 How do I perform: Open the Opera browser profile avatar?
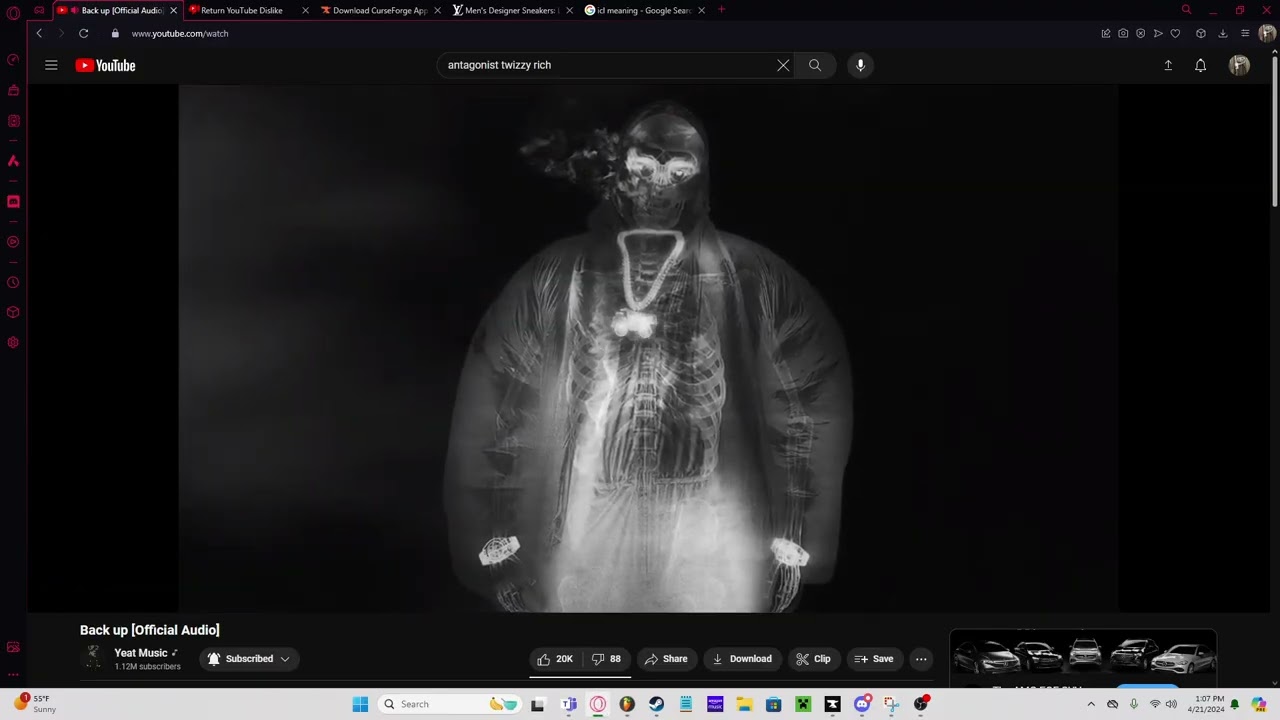click(1267, 33)
